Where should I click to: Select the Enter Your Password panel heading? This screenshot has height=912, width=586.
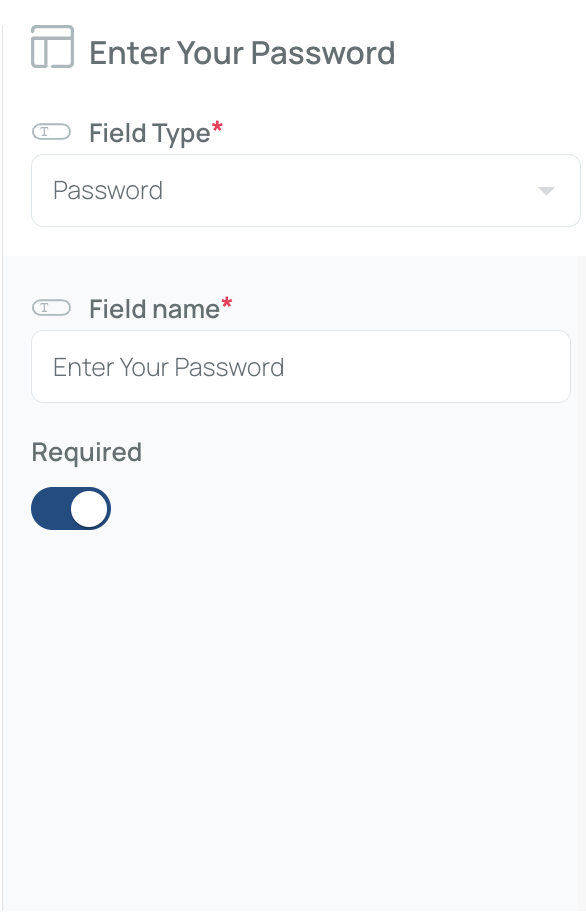tap(242, 53)
